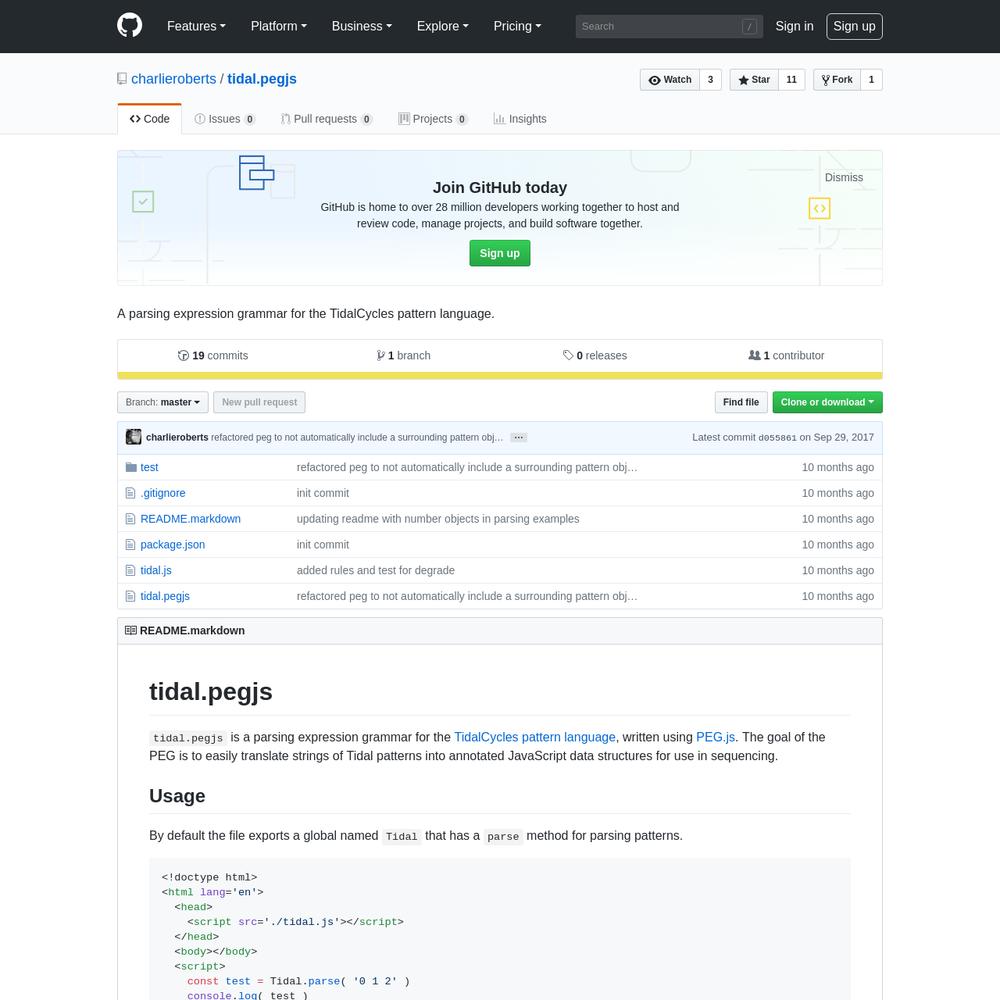Click charlieroberts author name in commit row
This screenshot has height=1000, width=1000.
177,438
